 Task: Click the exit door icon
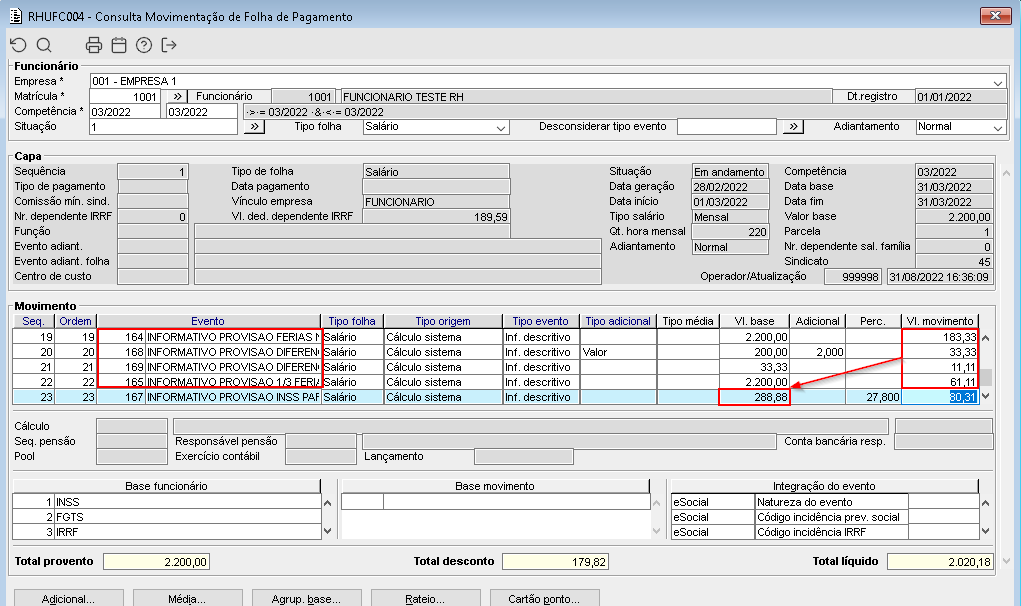[x=169, y=45]
